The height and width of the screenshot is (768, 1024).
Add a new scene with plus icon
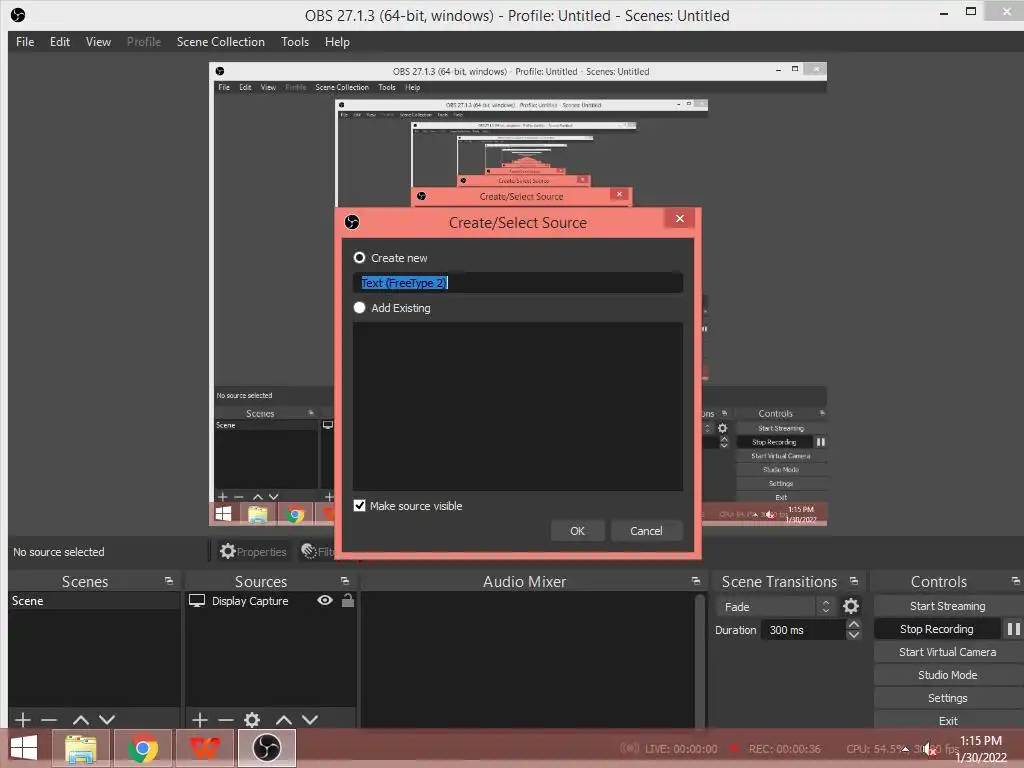tap(23, 720)
